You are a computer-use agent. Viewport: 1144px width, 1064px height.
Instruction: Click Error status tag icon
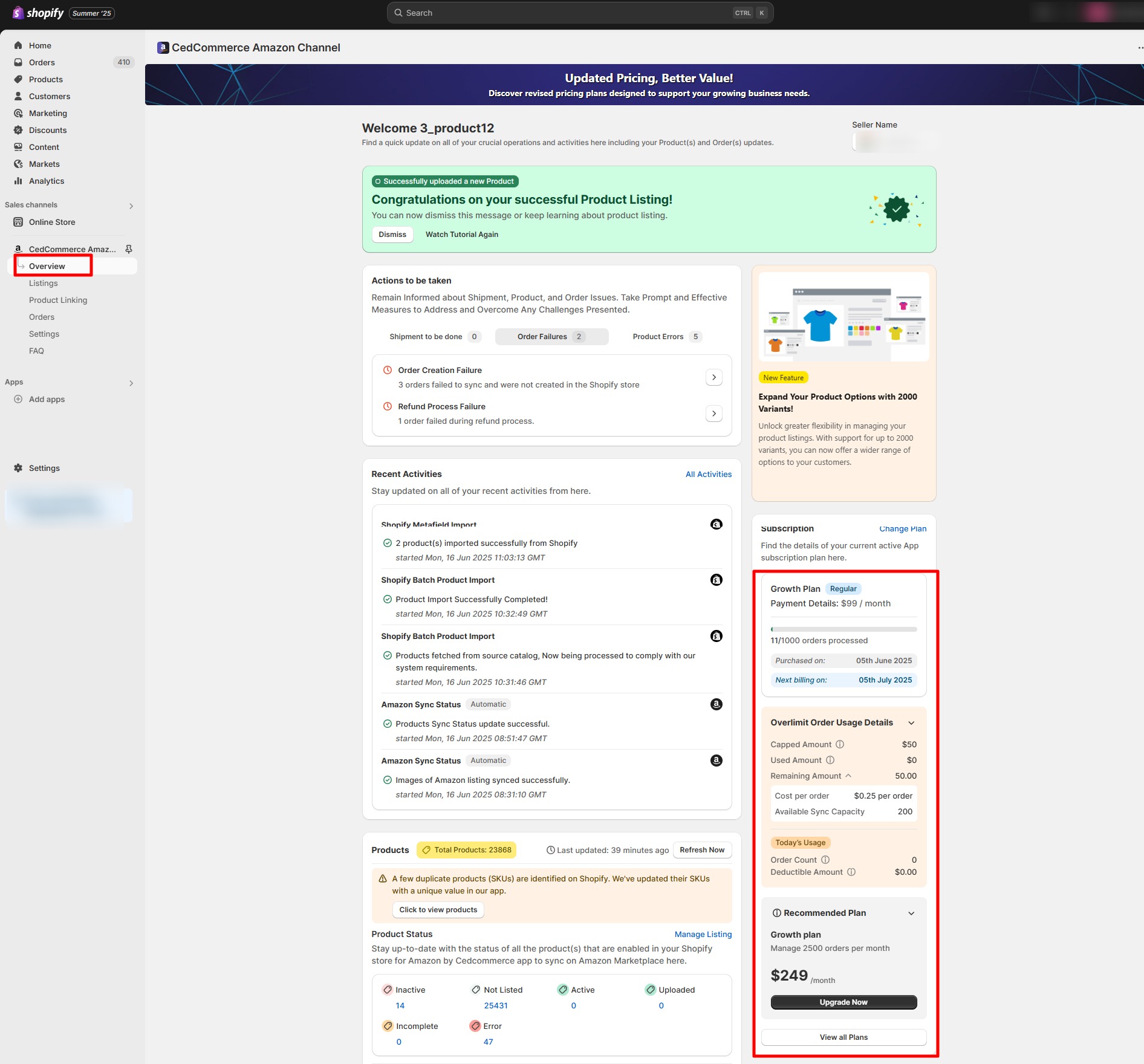(475, 1026)
